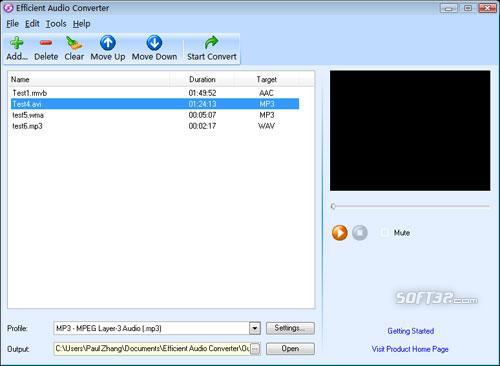500x366 pixels.
Task: Click the red Delete toolbar icon
Action: pos(46,43)
